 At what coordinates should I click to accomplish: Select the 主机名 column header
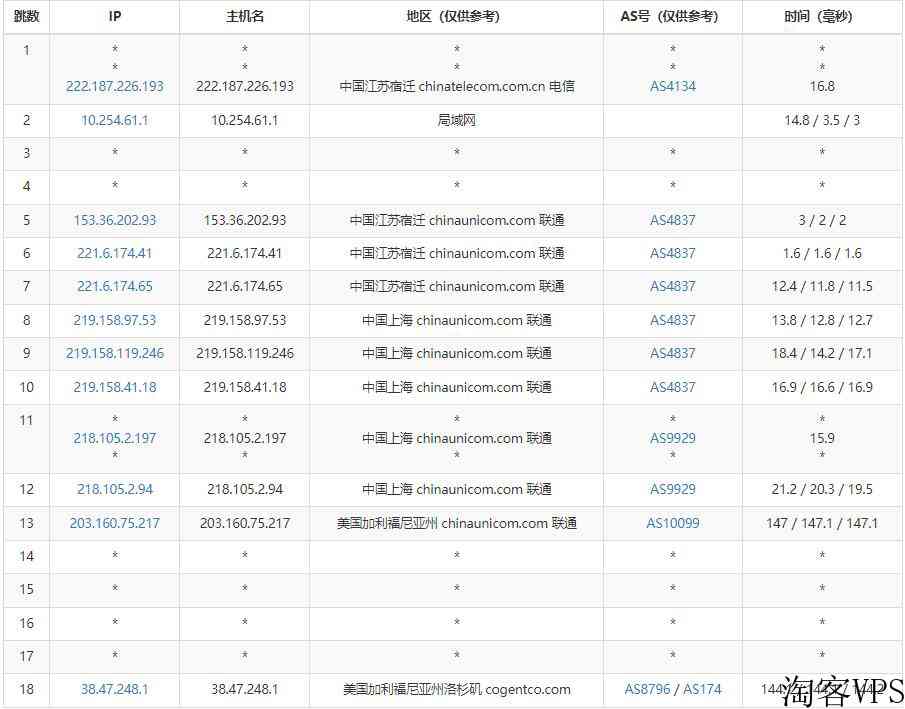[x=245, y=17]
